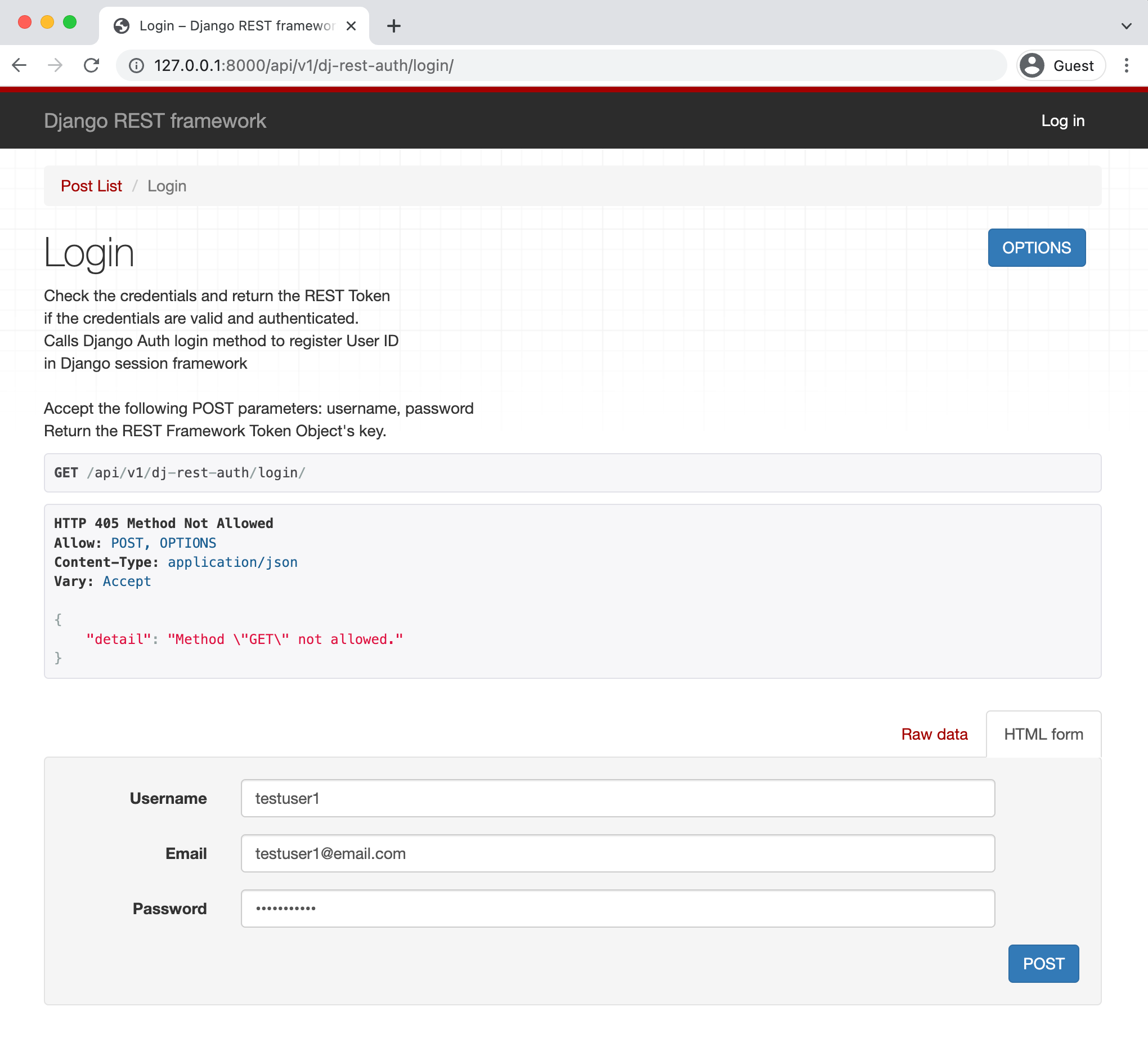Image resolution: width=1148 pixels, height=1038 pixels.
Task: Click the GET request URL line
Action: [x=180, y=473]
